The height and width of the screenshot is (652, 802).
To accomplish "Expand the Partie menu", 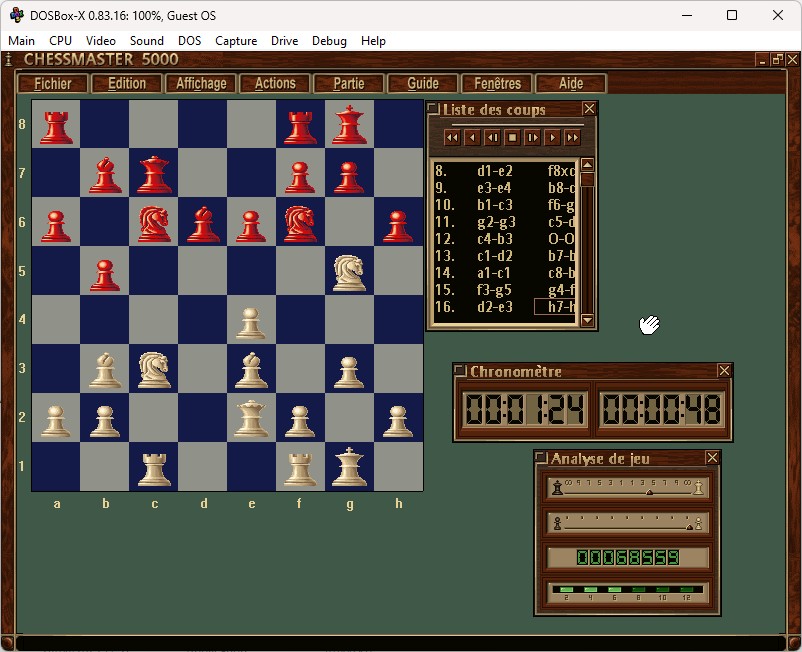I will point(348,84).
